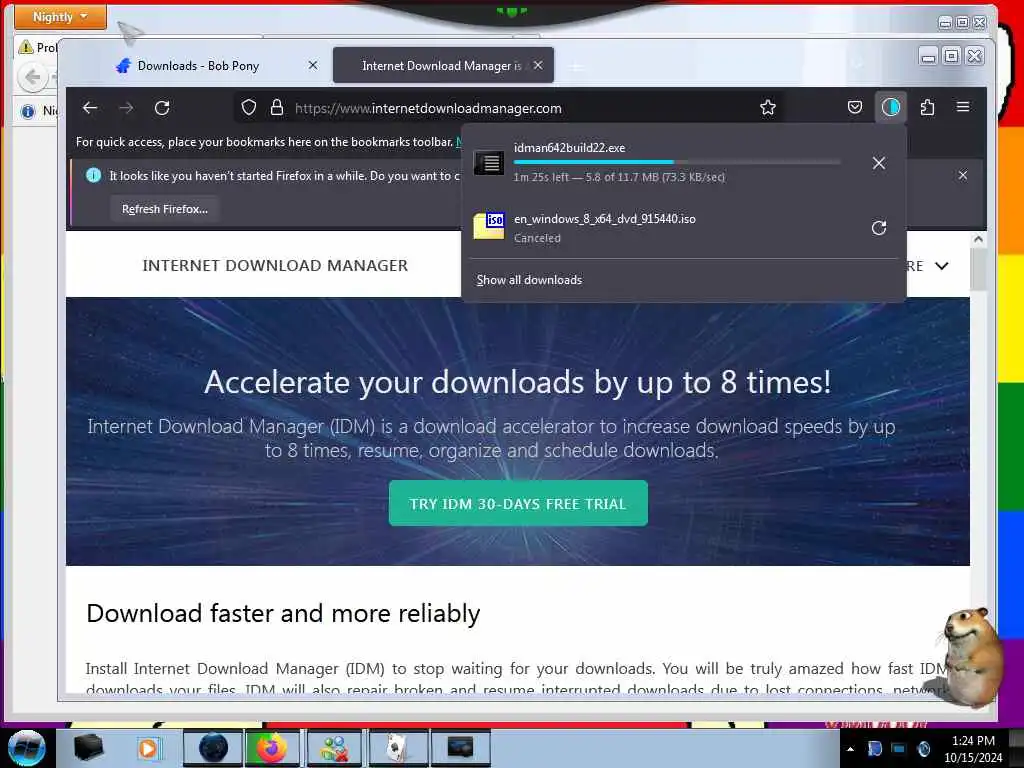
Task: Reload the Internet Download Manager page
Action: click(162, 108)
